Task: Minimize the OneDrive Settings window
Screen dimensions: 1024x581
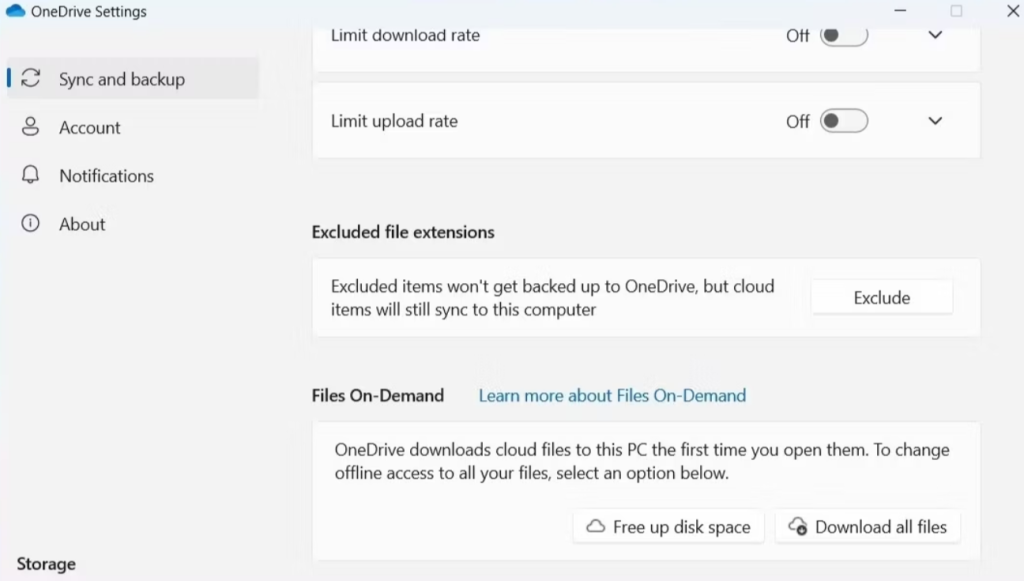Action: [x=900, y=11]
